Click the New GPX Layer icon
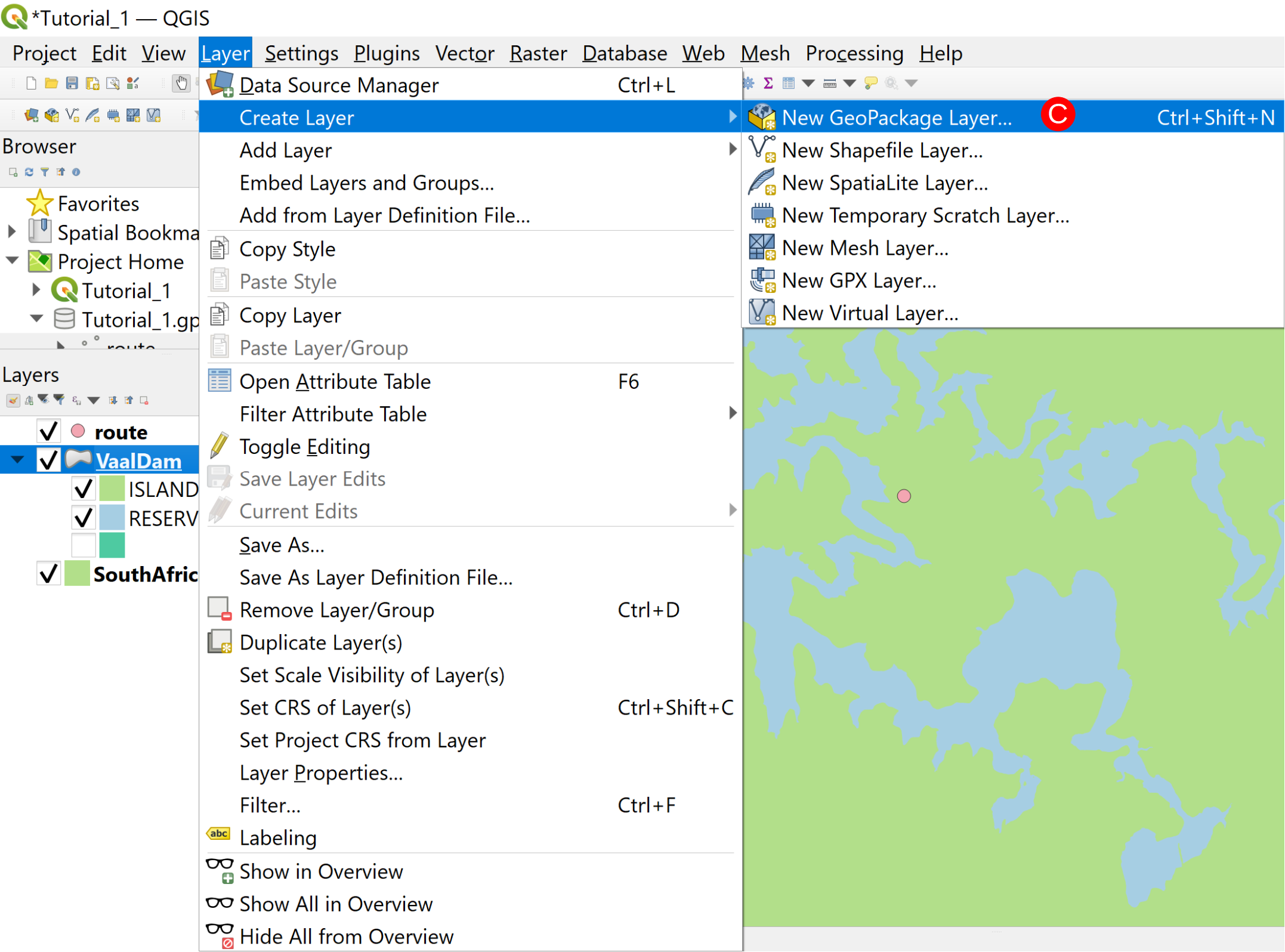The image size is (1285, 952). tap(762, 280)
